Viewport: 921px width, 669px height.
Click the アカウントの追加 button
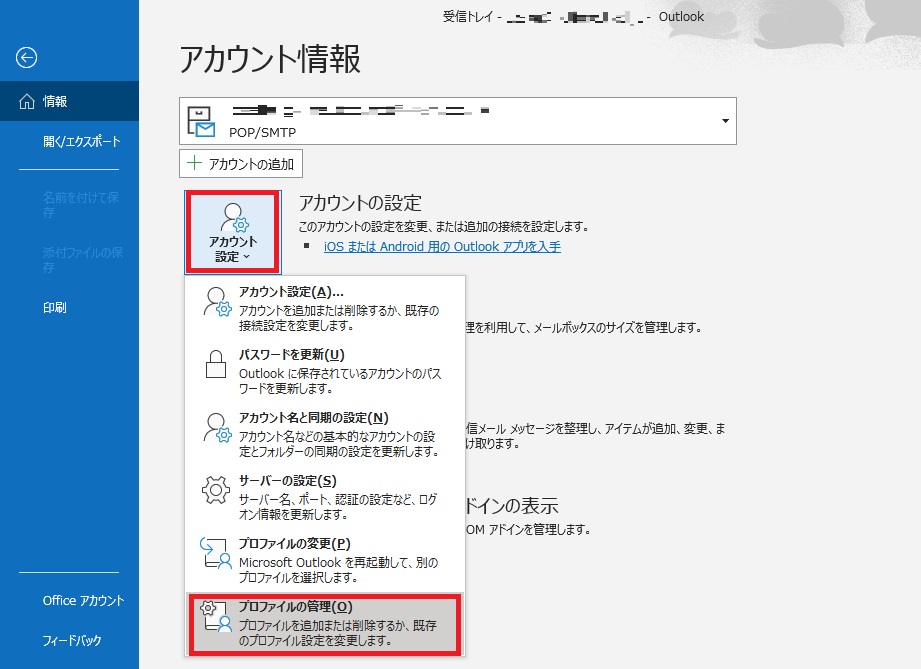[x=241, y=164]
